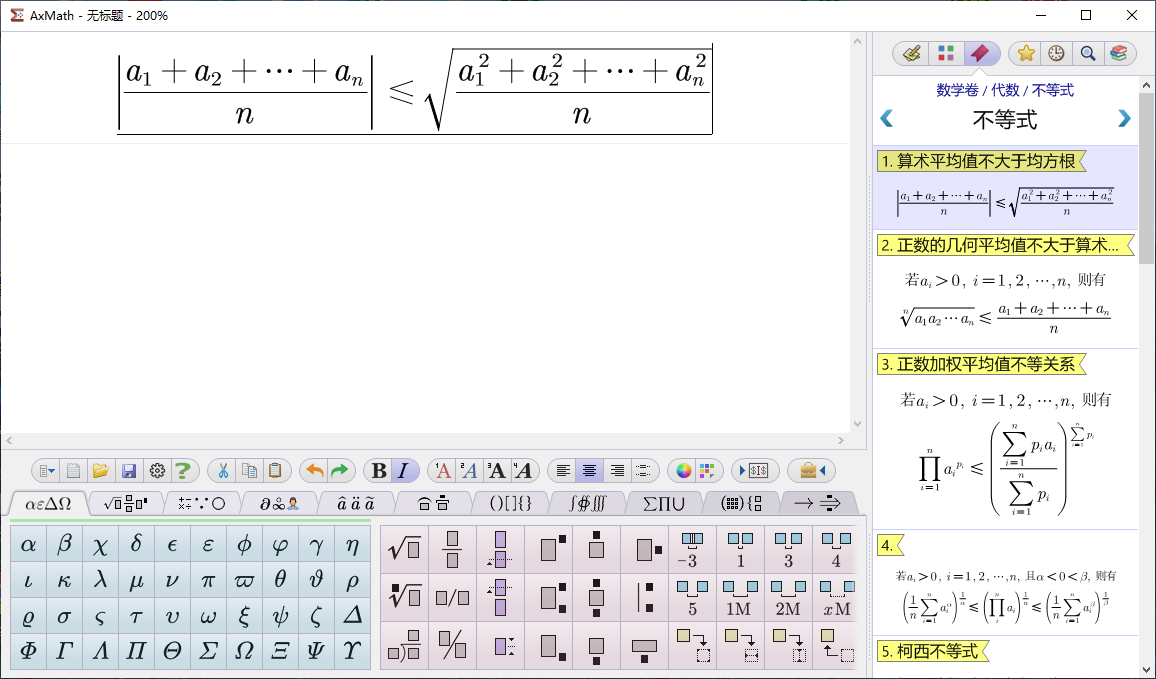Screen dimensions: 1156x679
Task: Open the new document dropdown arrow
Action: coord(51,471)
